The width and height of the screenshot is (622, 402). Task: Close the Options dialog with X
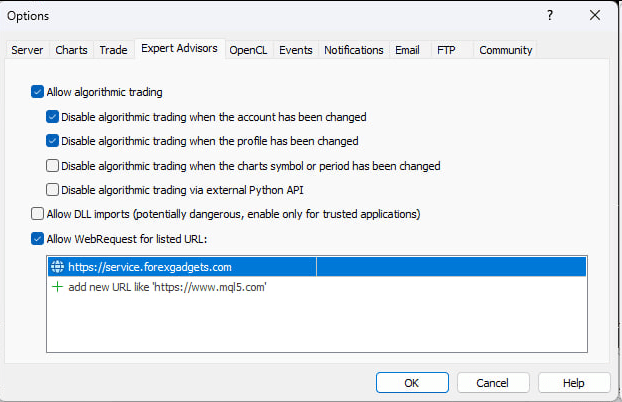point(595,15)
